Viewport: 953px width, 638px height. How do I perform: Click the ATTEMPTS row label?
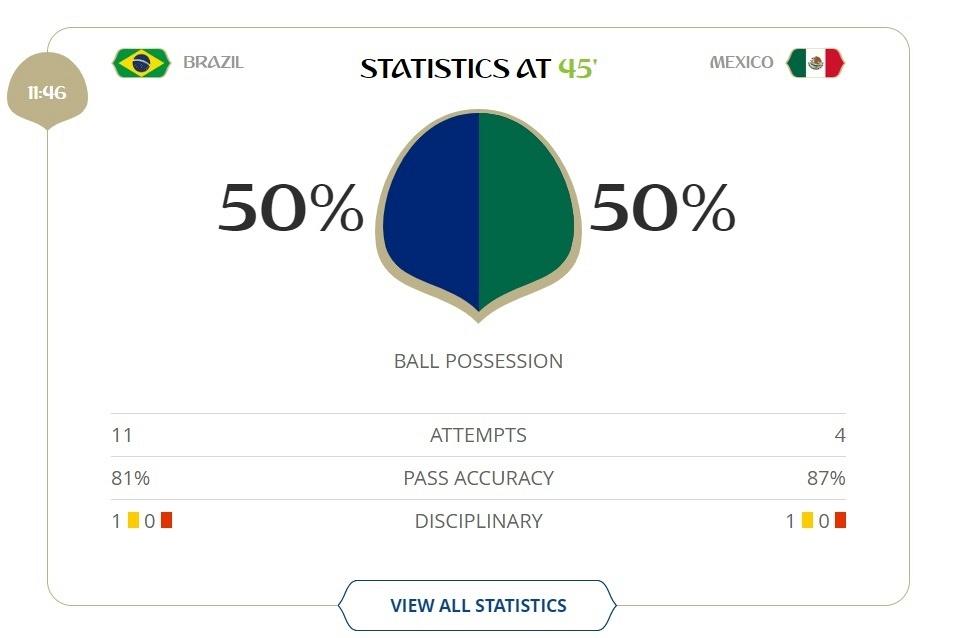[x=478, y=435]
